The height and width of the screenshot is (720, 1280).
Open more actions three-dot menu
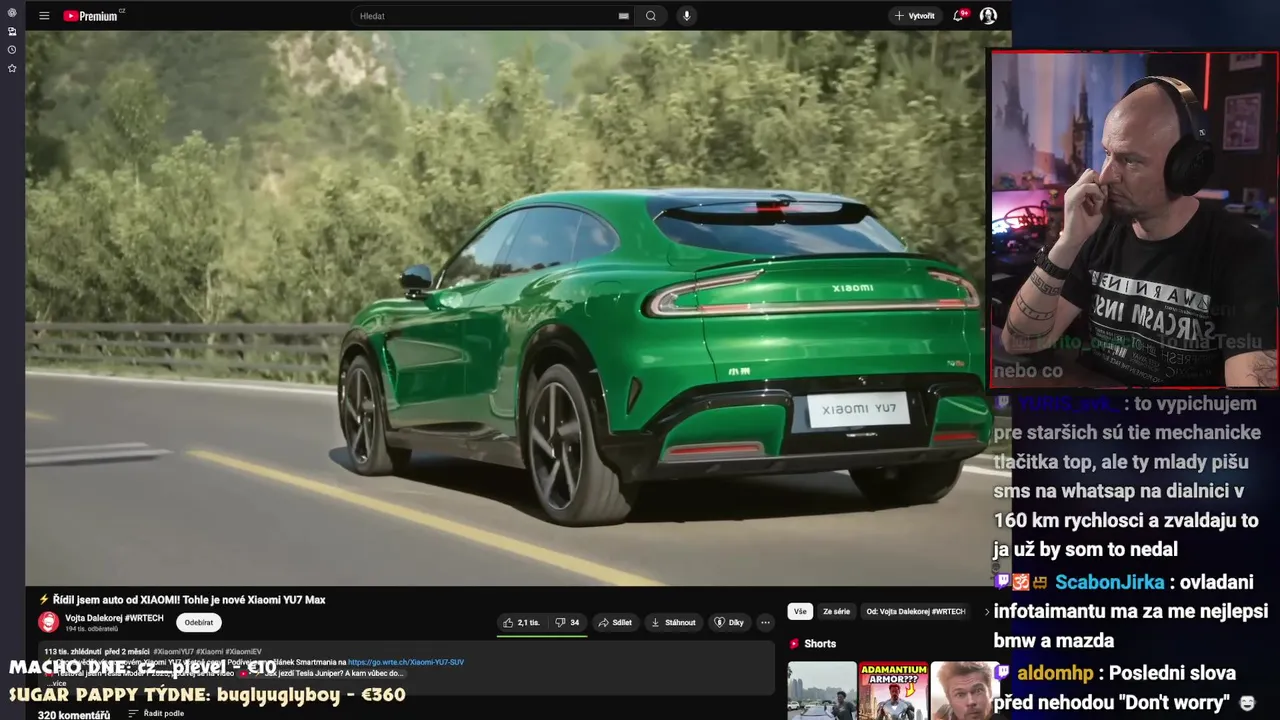pyautogui.click(x=765, y=622)
